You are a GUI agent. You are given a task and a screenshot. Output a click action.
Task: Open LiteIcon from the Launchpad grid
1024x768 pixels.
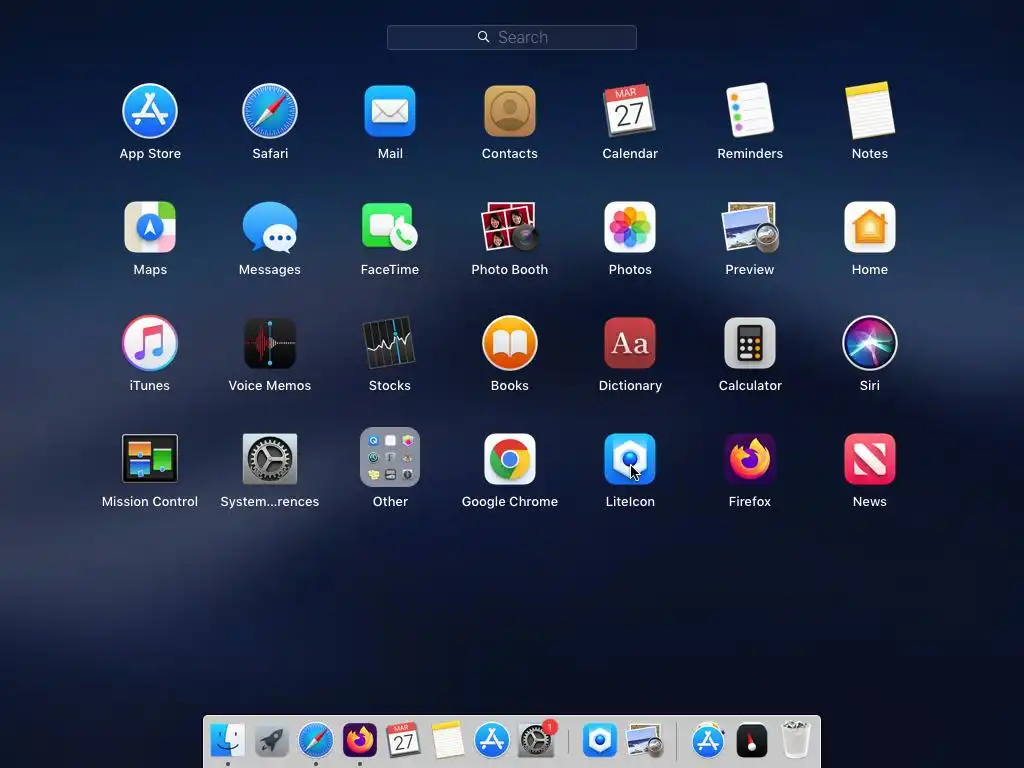click(630, 458)
